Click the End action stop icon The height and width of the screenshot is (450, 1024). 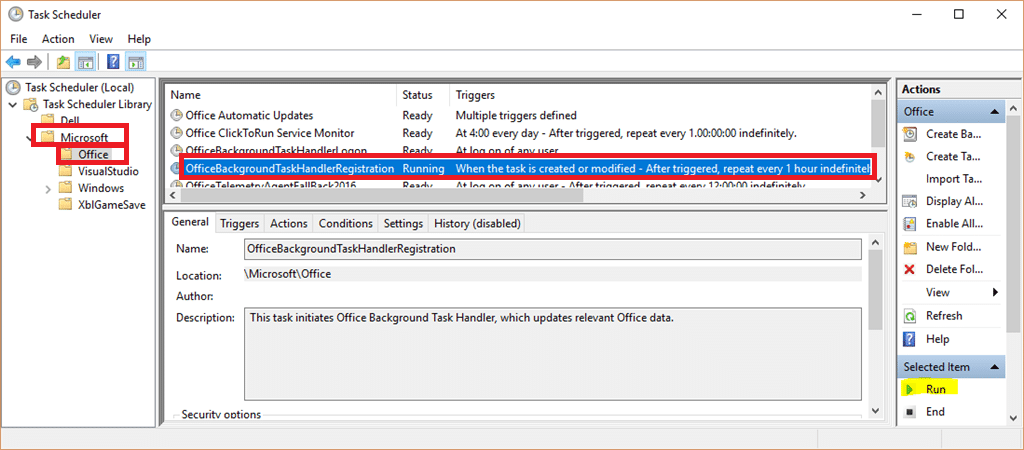pyautogui.click(x=909, y=411)
